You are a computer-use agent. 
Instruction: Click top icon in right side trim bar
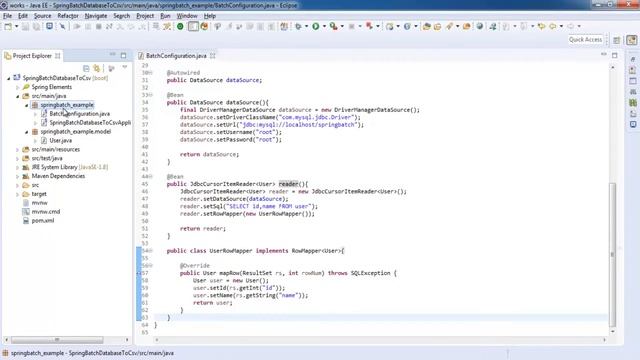[x=633, y=60]
